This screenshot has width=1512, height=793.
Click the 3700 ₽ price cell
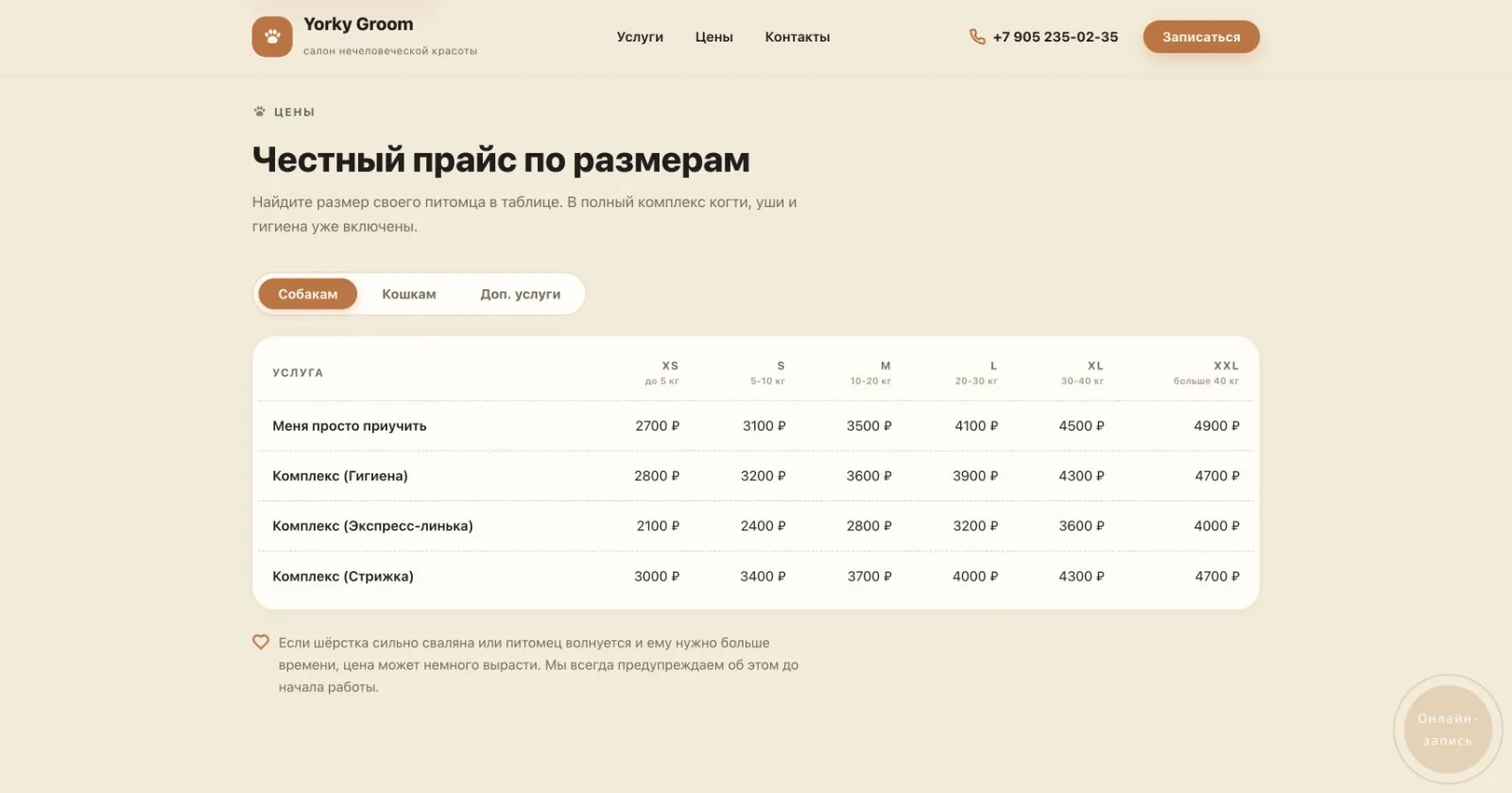tap(869, 577)
